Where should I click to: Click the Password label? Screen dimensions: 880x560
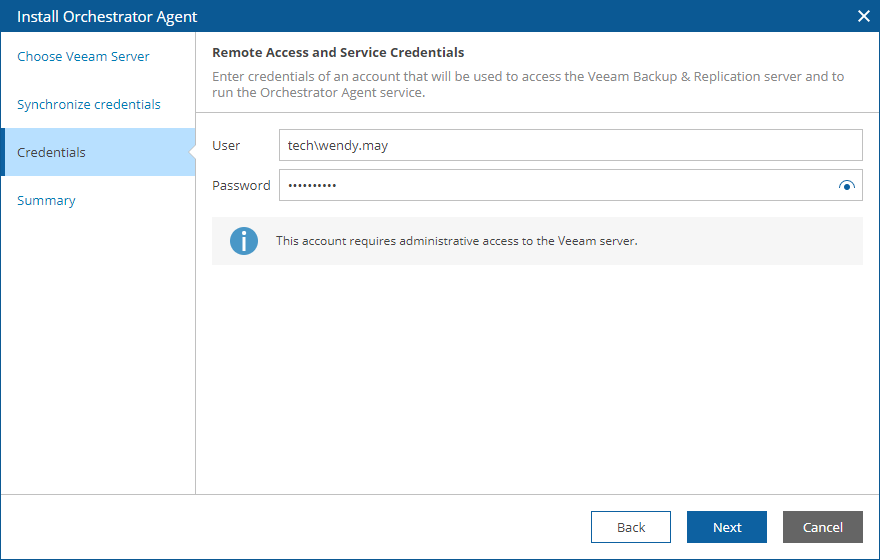(x=241, y=185)
